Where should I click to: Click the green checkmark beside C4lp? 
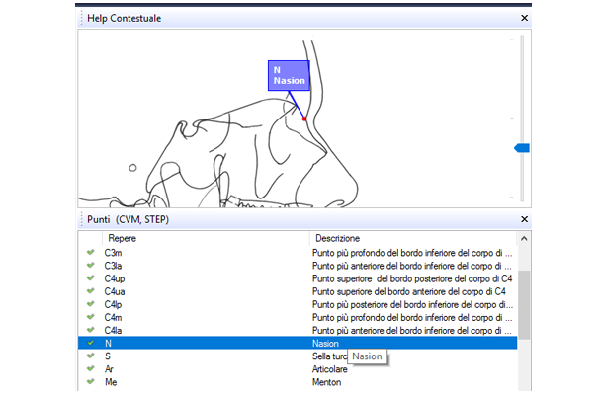tap(90, 304)
